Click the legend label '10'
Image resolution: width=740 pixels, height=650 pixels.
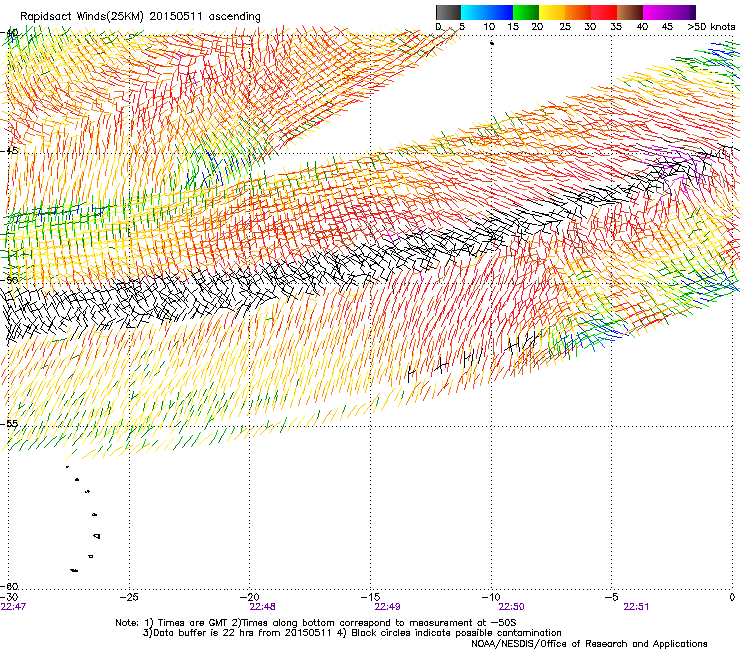point(489,27)
